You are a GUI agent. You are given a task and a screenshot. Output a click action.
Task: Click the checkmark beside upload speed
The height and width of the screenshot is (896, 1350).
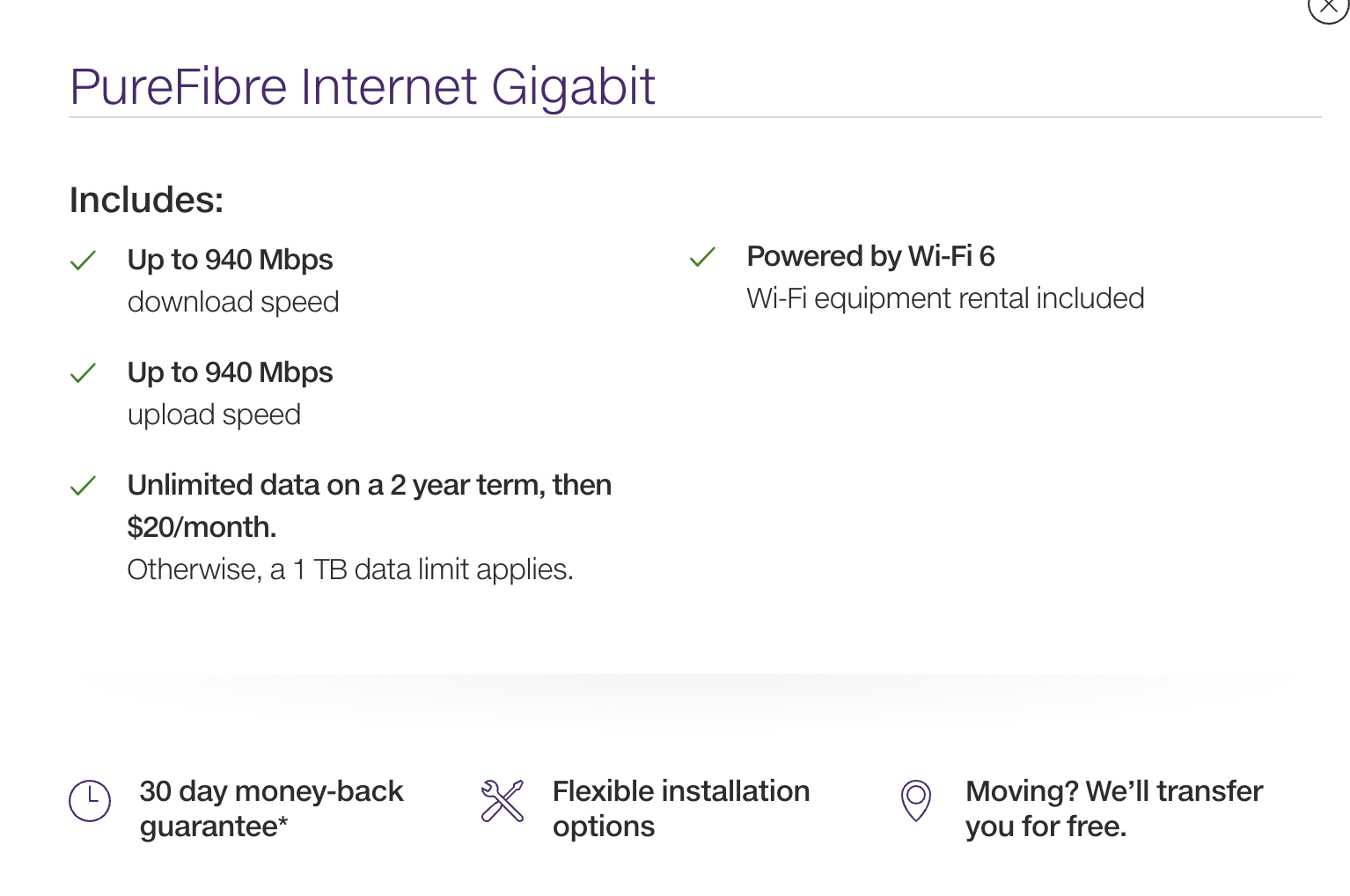[83, 373]
